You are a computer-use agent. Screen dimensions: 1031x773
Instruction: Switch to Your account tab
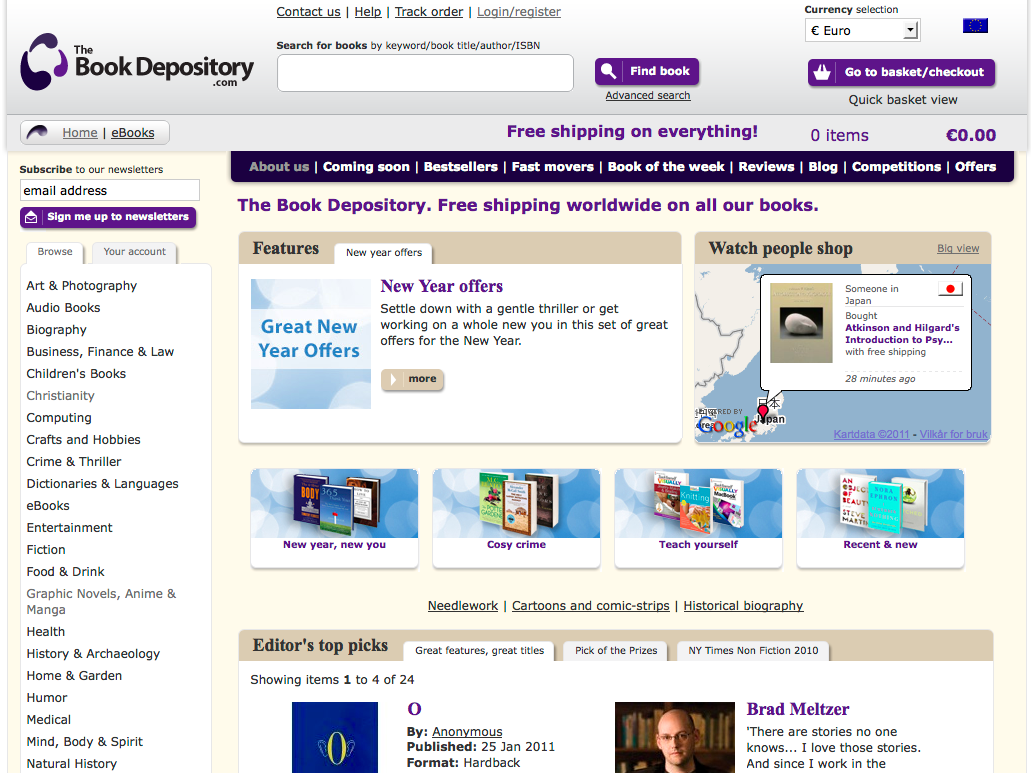[135, 252]
